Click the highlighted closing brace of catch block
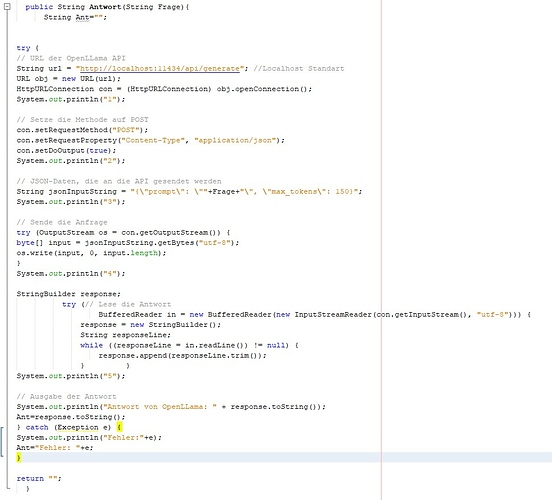 pos(19,458)
